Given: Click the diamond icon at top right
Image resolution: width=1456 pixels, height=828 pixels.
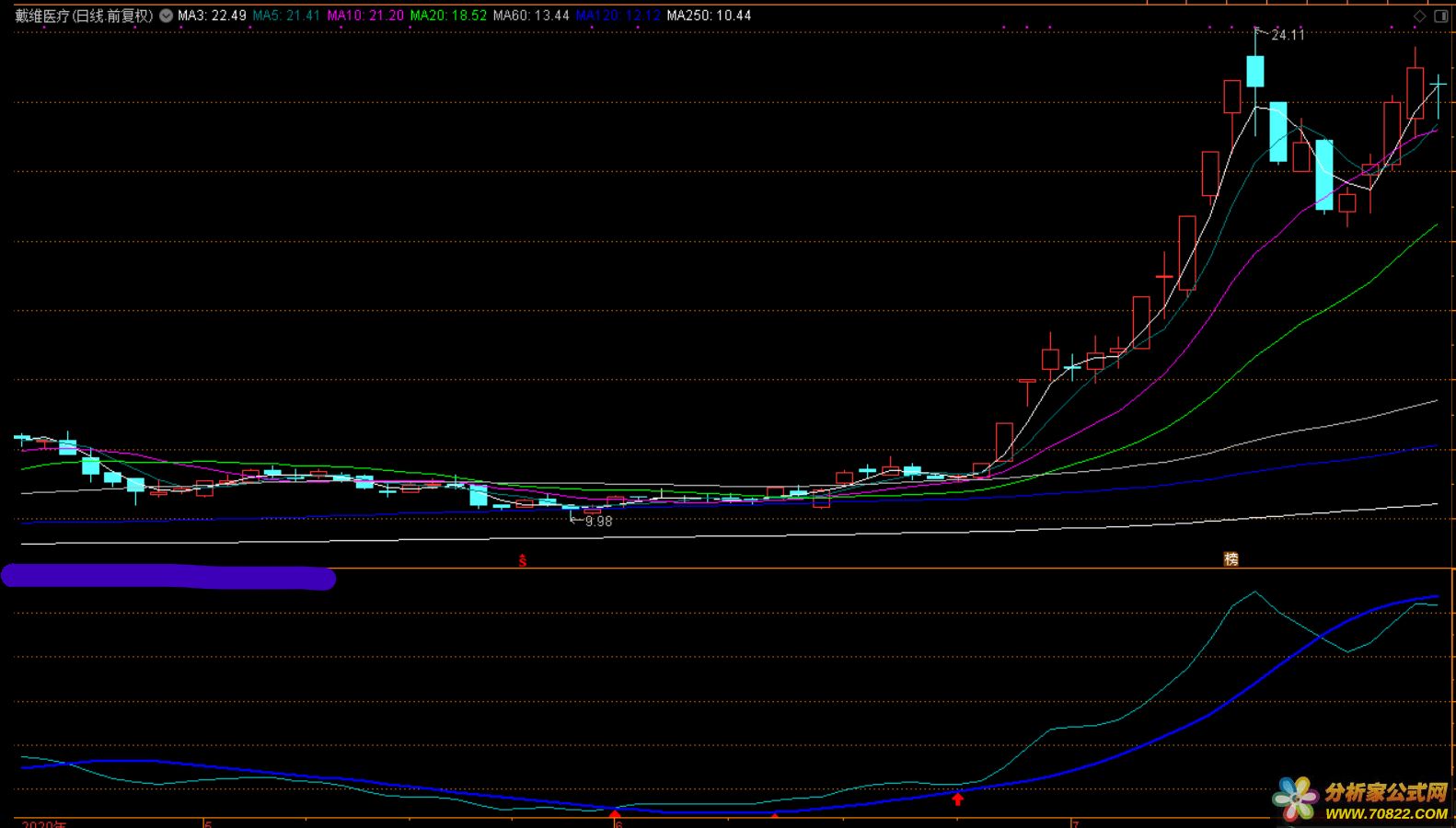Looking at the screenshot, I should [x=1419, y=16].
